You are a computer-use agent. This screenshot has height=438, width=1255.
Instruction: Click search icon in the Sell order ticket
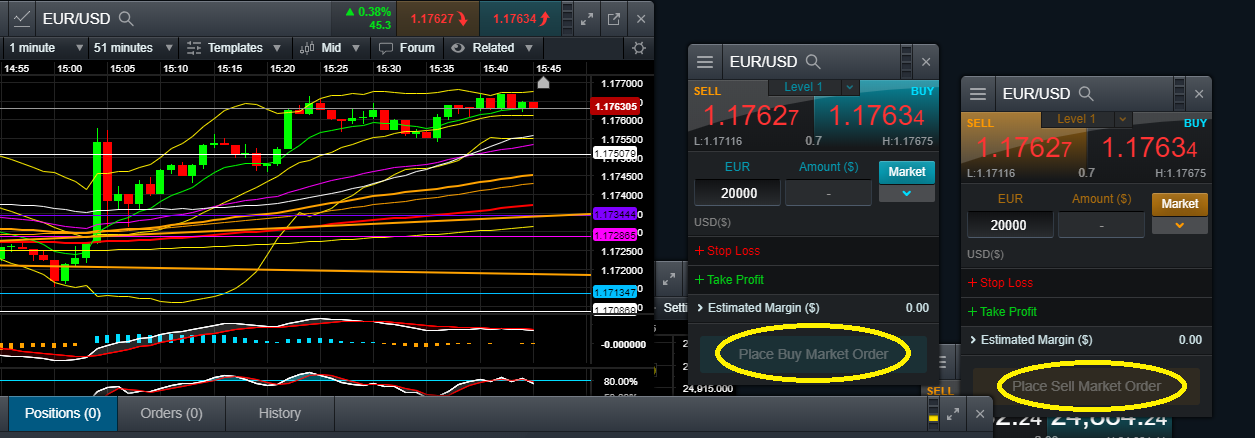pos(1088,93)
